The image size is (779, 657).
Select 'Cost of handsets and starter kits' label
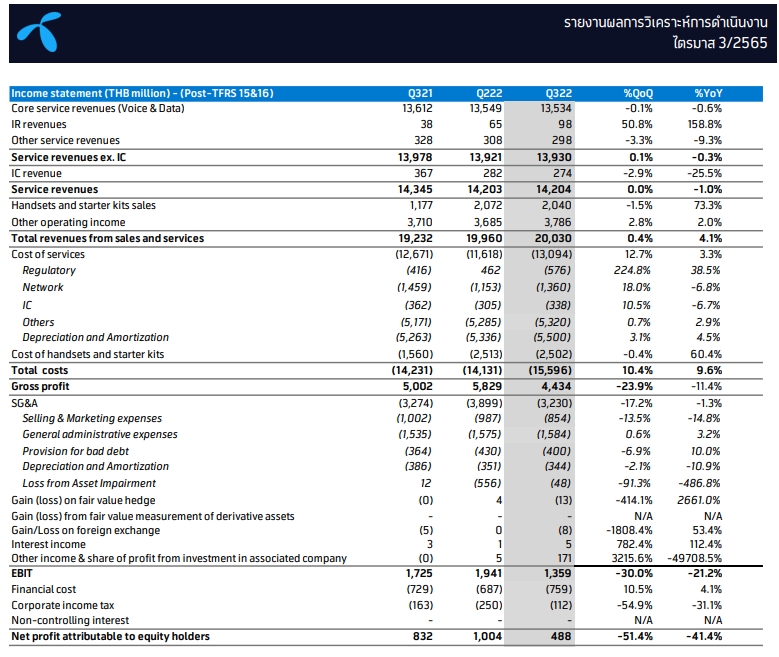coord(87,354)
